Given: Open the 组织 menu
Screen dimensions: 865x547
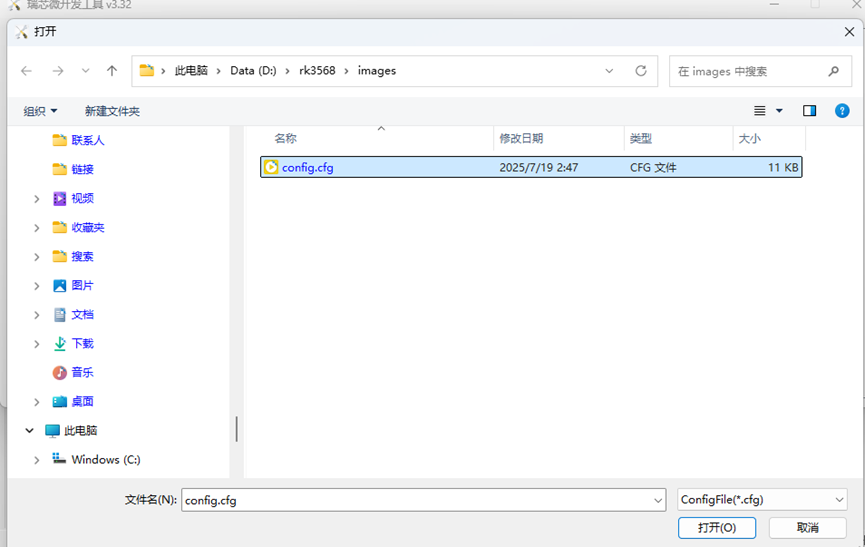Looking at the screenshot, I should (40, 111).
